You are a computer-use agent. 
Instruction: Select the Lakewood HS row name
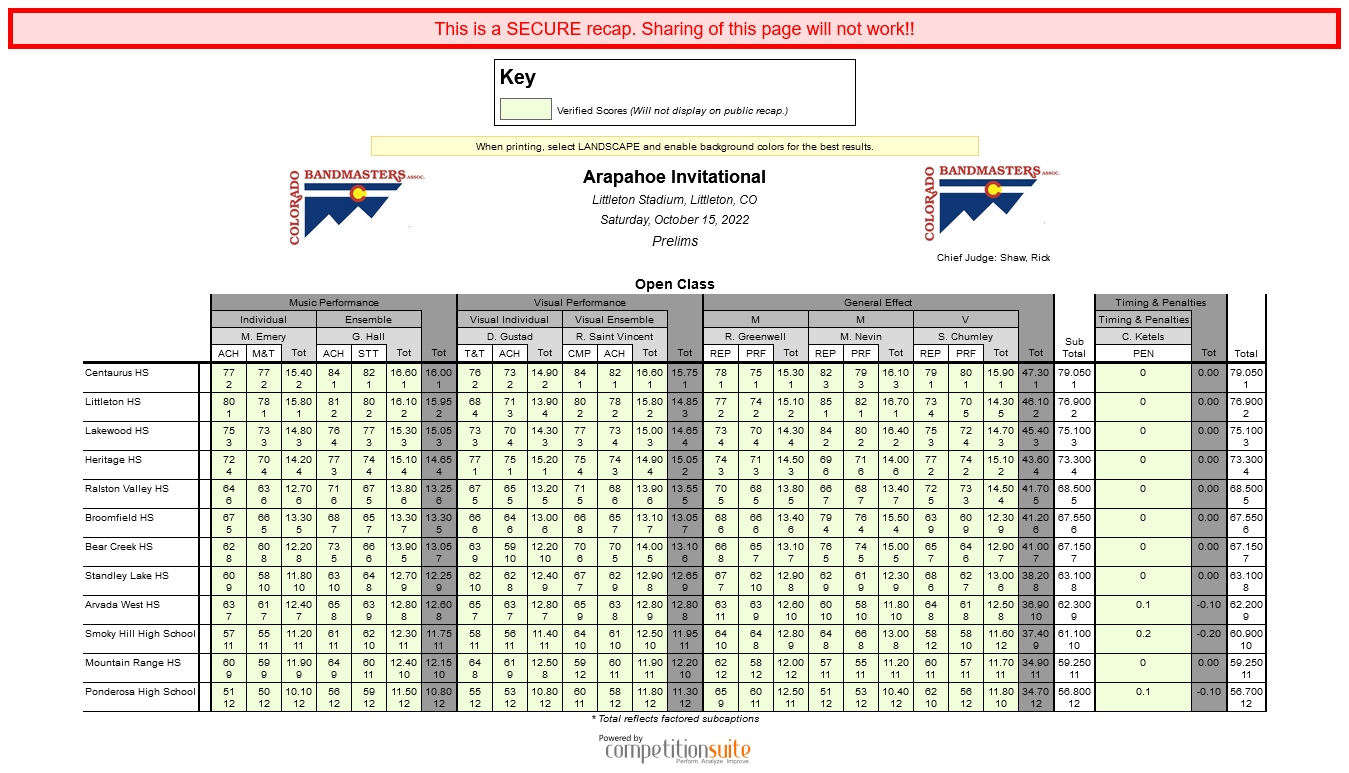117,431
